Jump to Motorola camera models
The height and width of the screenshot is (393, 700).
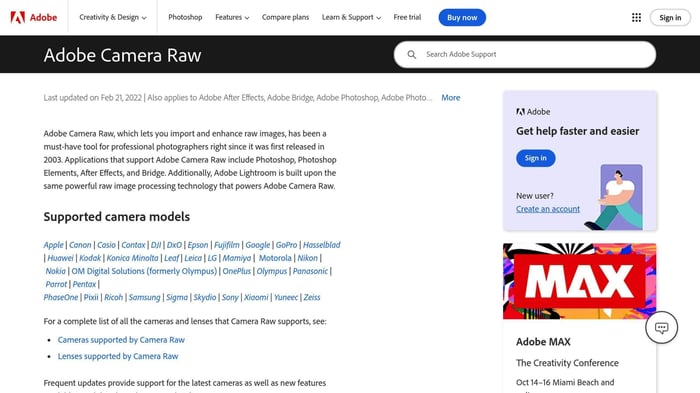275,258
